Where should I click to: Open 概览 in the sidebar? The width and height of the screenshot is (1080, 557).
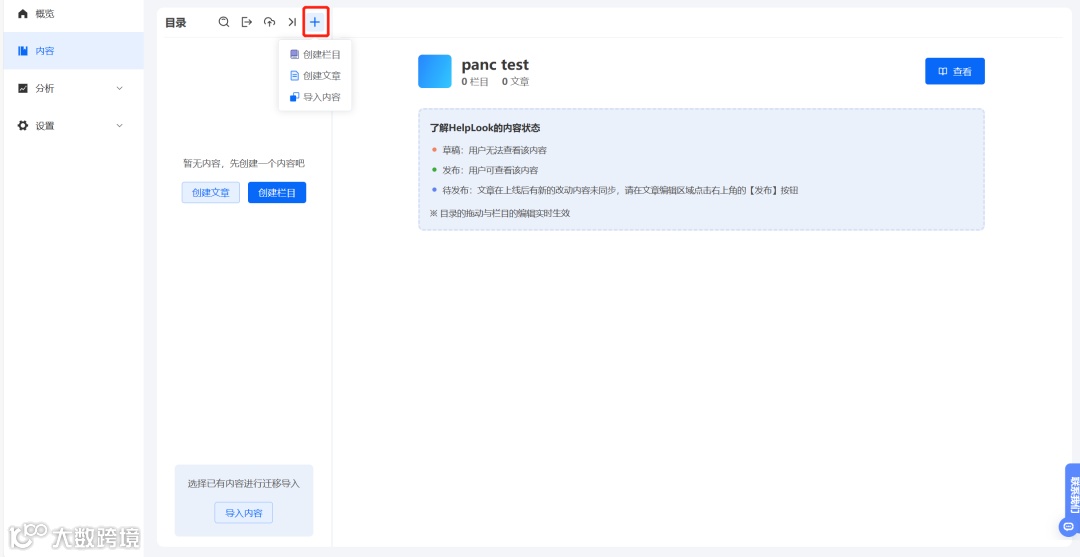[x=74, y=14]
